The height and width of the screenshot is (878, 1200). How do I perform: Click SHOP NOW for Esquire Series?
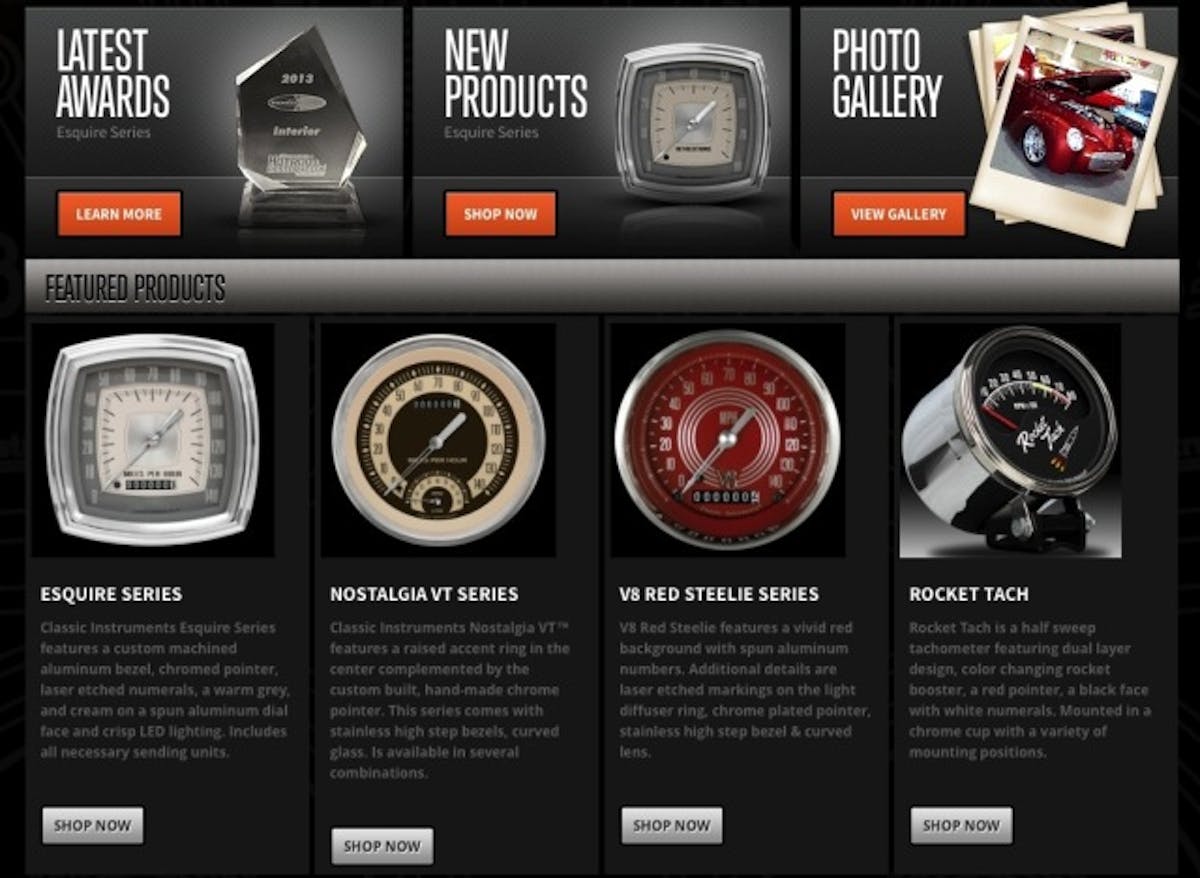pyautogui.click(x=93, y=826)
